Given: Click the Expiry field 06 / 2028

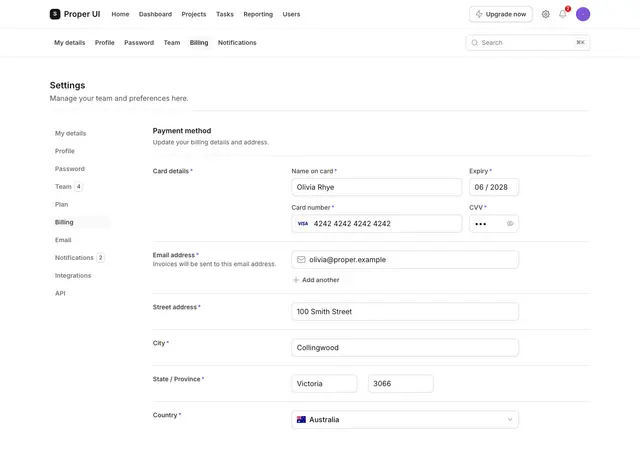Looking at the screenshot, I should 494,187.
